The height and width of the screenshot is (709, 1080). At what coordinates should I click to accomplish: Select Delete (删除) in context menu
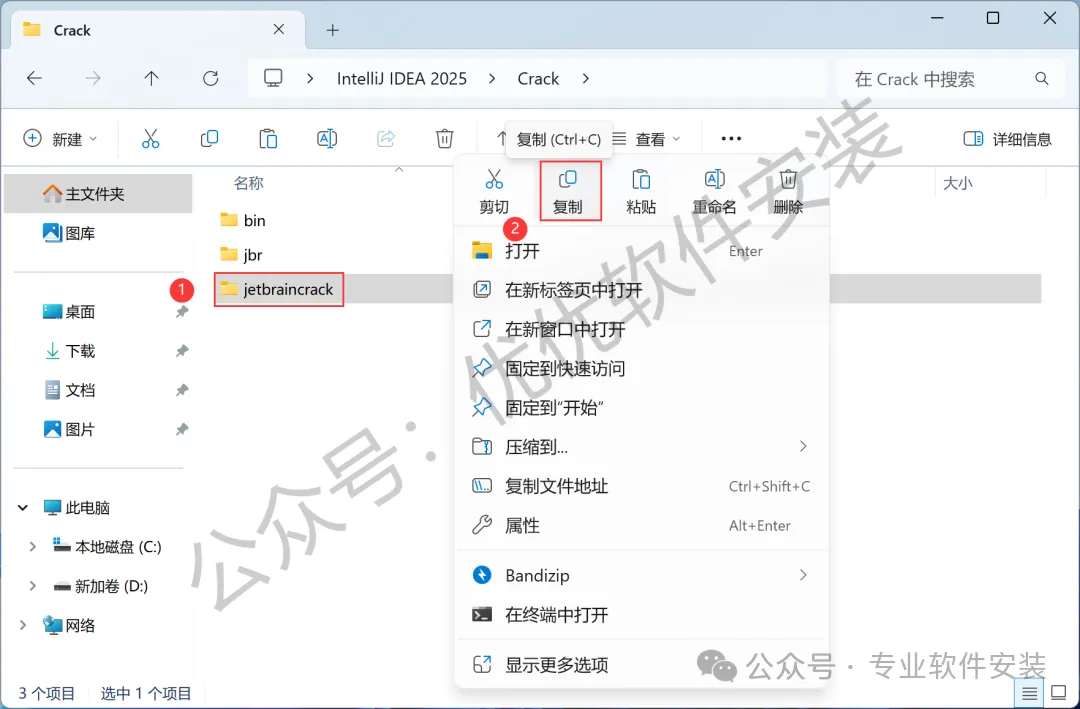788,191
